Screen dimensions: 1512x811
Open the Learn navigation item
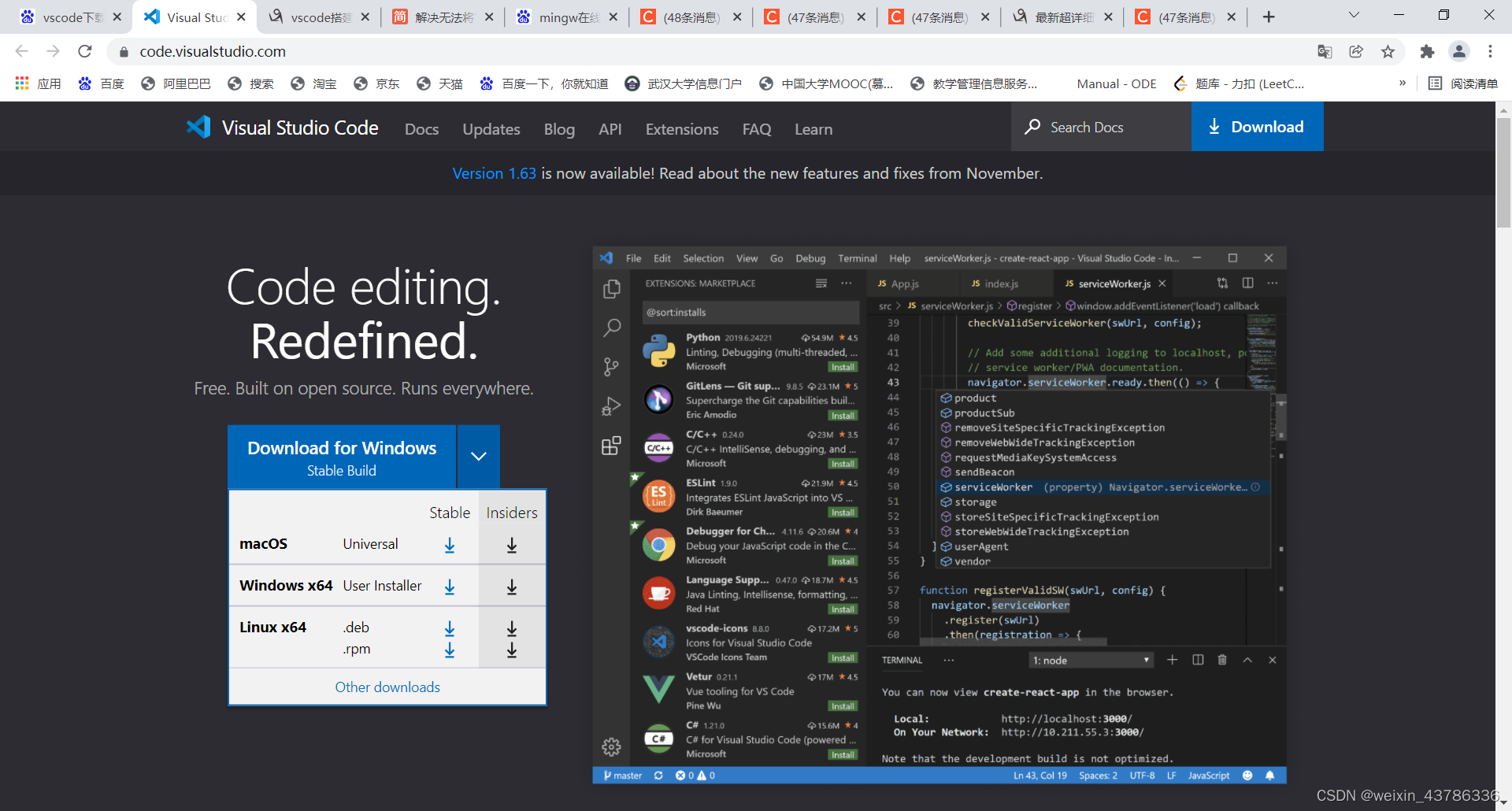(813, 129)
